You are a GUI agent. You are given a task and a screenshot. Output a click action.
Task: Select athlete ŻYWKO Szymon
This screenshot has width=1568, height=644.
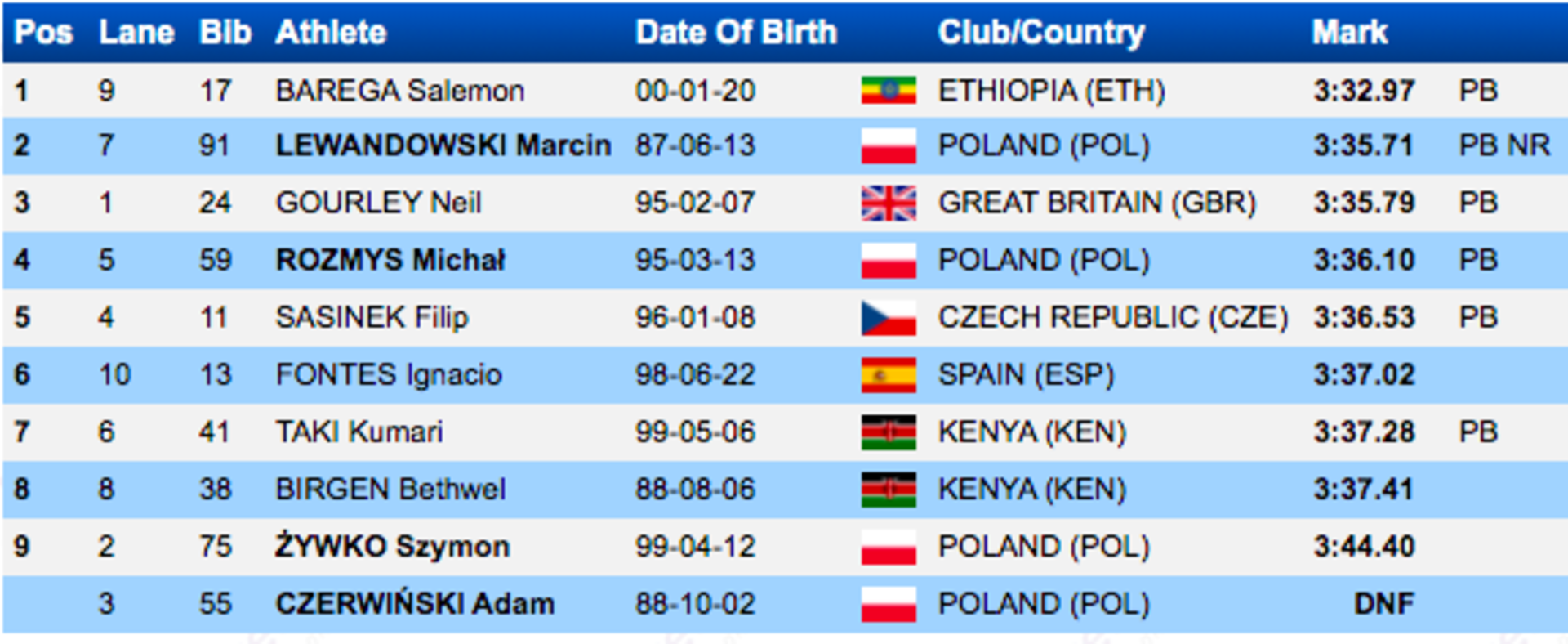tap(393, 546)
